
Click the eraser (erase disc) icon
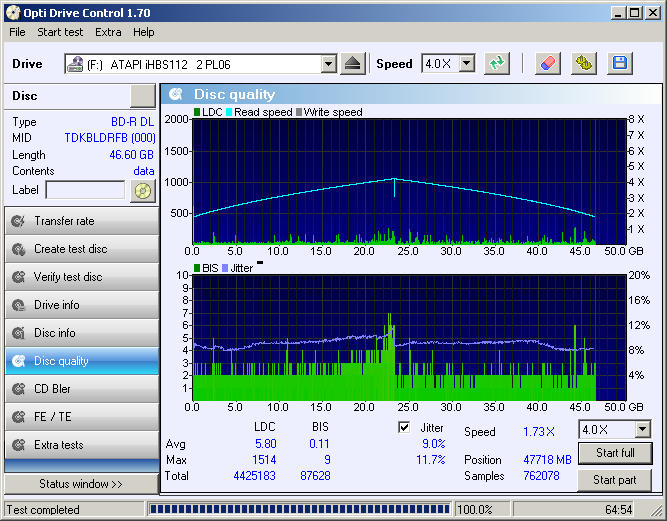pos(547,64)
